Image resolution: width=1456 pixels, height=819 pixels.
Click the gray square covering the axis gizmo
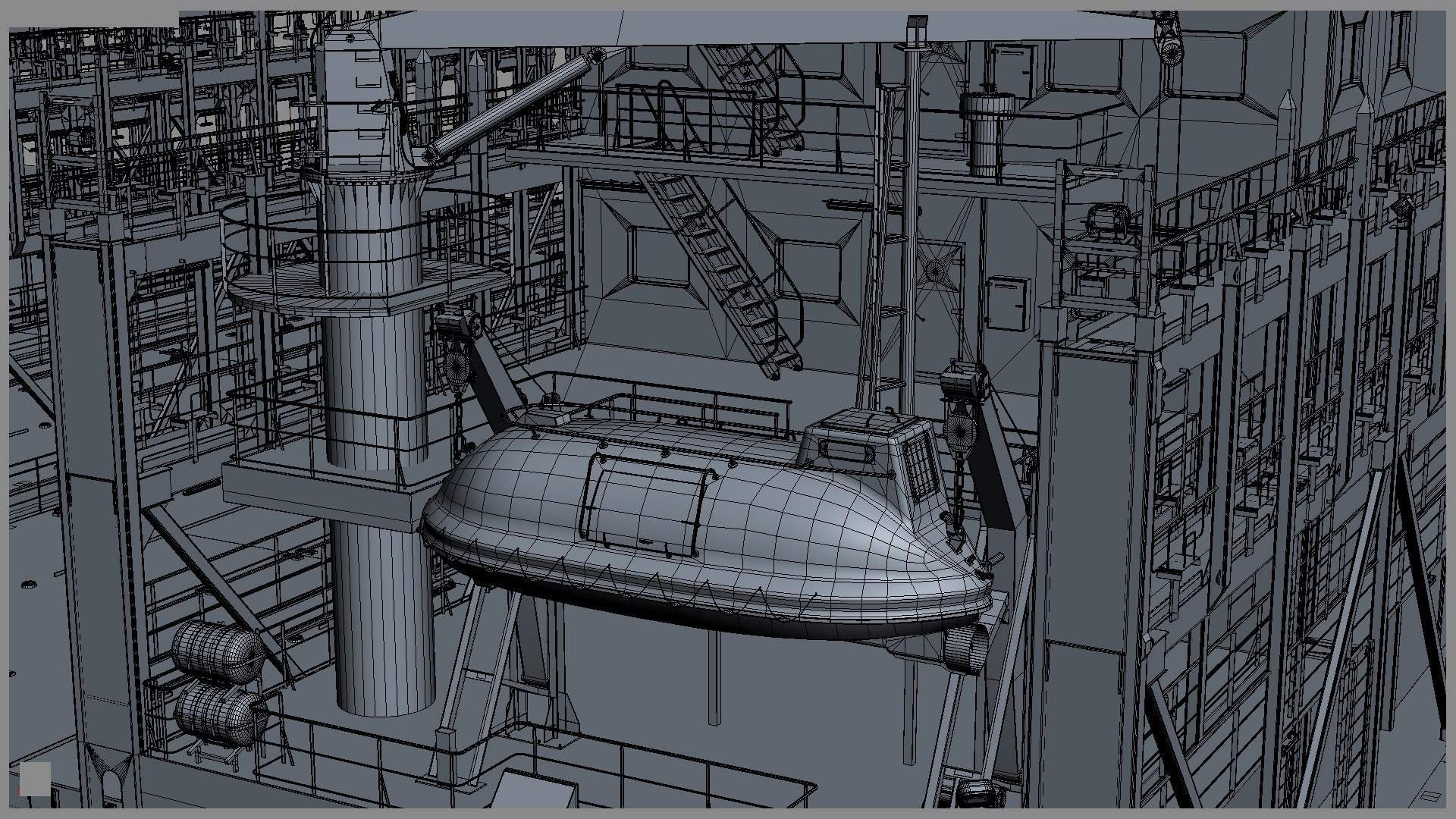35,779
